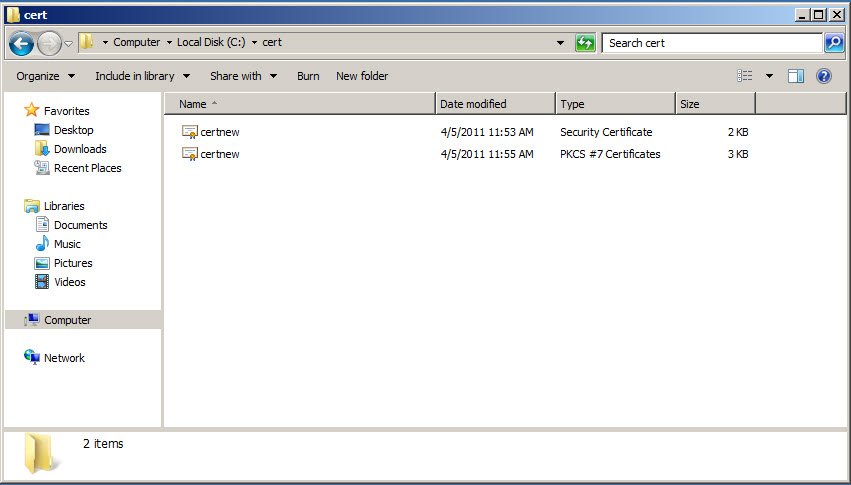
Task: Open Desktop from Favorites
Action: point(74,130)
